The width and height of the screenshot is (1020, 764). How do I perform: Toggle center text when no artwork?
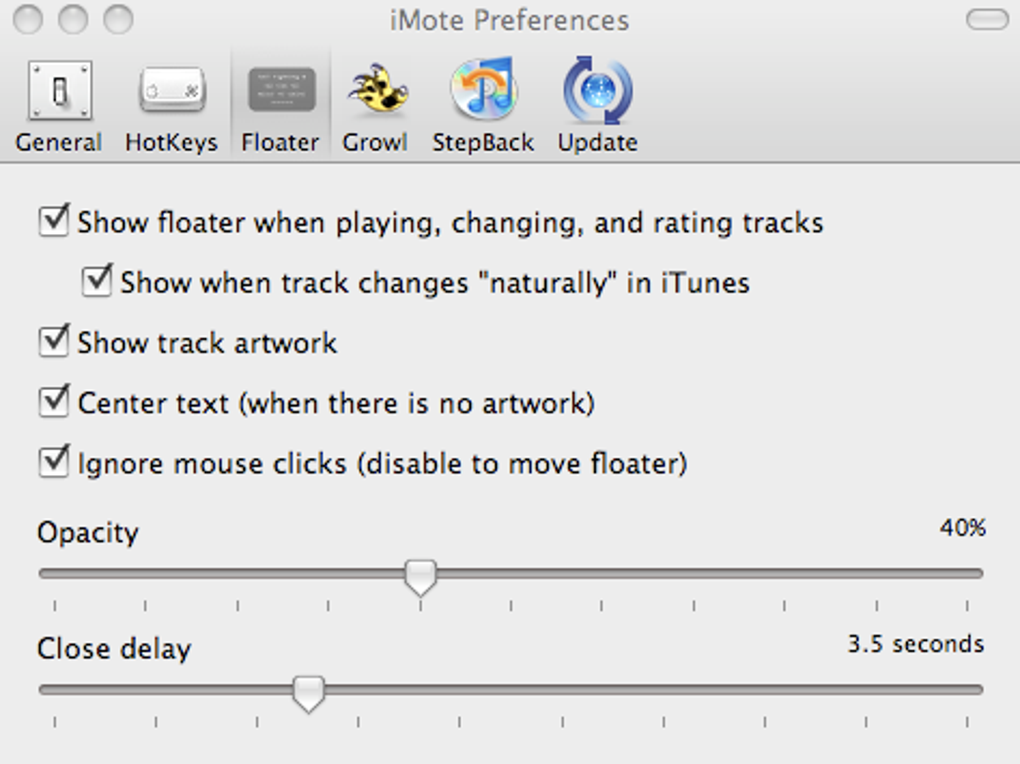point(54,401)
